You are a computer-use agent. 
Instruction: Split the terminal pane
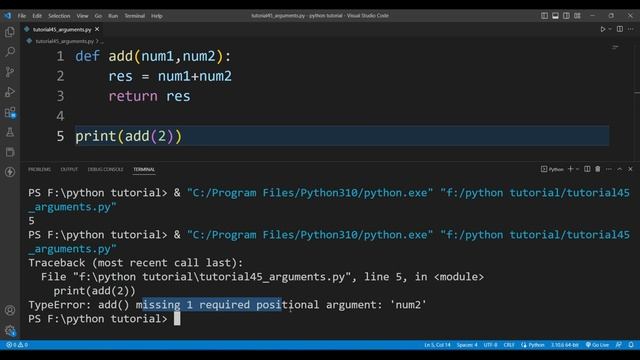(x=587, y=169)
